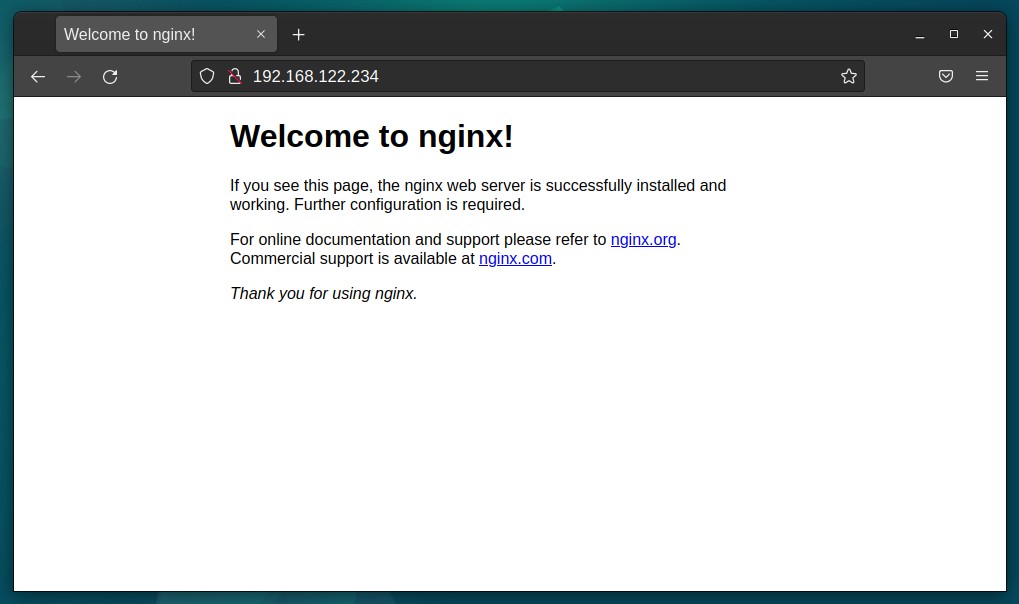Click the paragraph starting If you see this page
This screenshot has height=604, width=1019.
(478, 195)
